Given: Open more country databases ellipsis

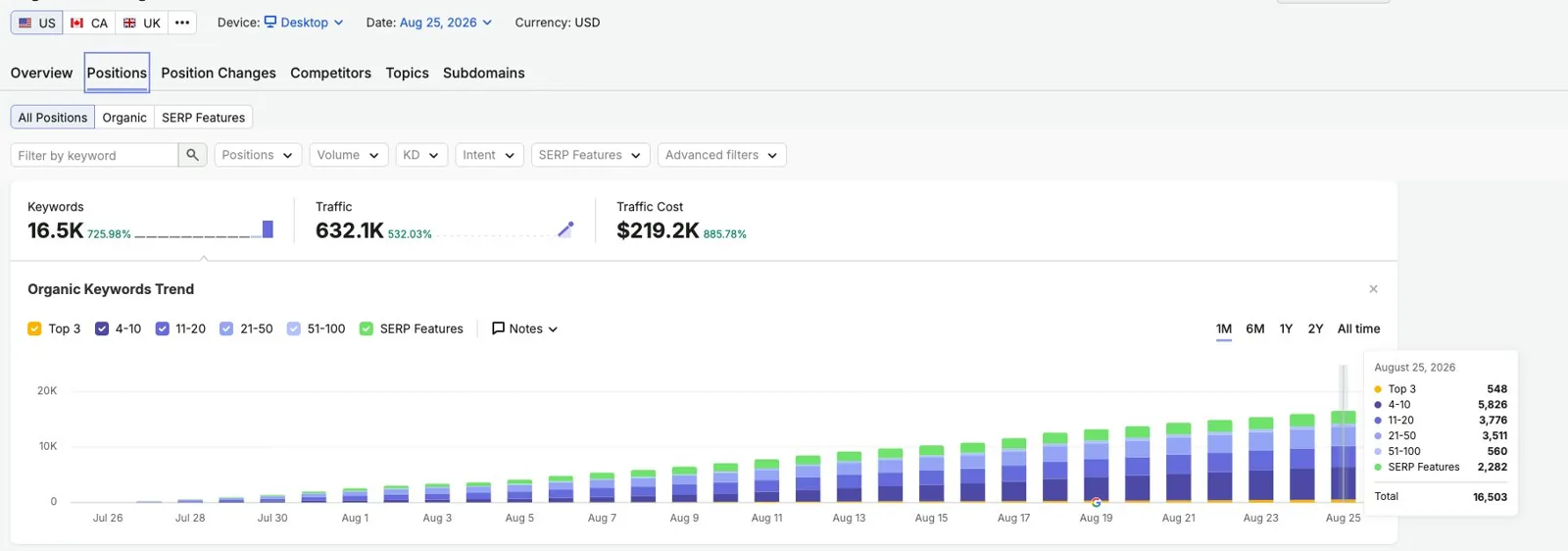Looking at the screenshot, I should coord(182,23).
